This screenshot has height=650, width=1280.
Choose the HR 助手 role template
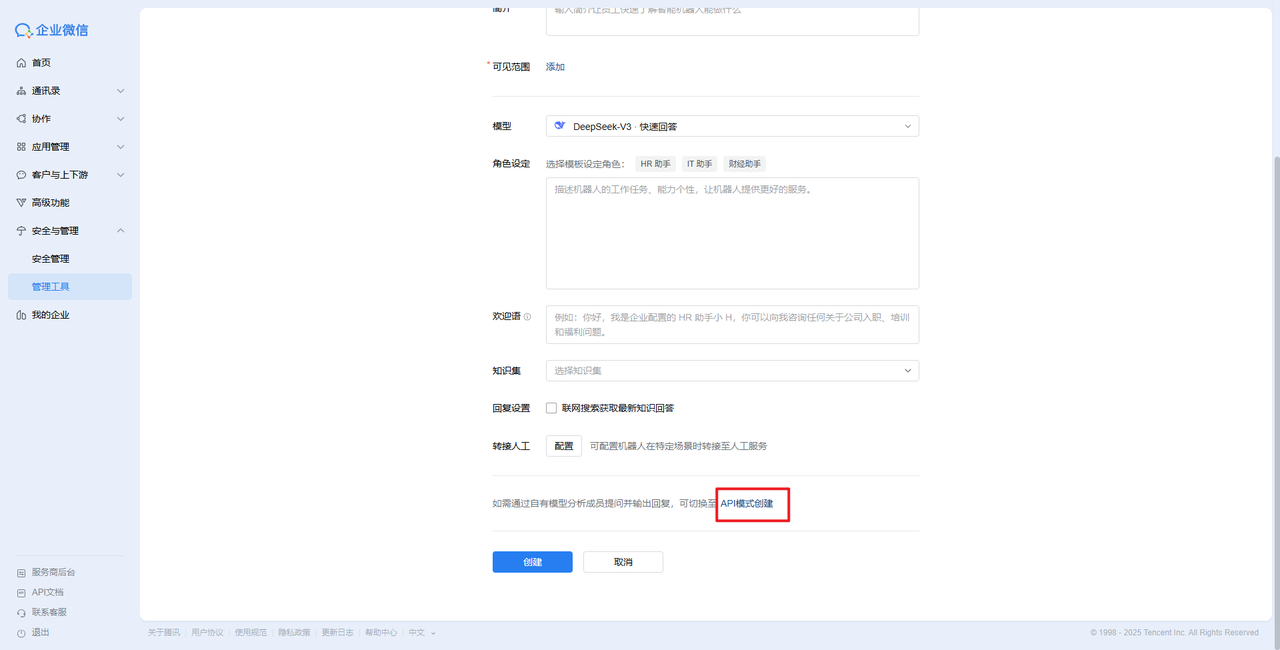coord(655,164)
